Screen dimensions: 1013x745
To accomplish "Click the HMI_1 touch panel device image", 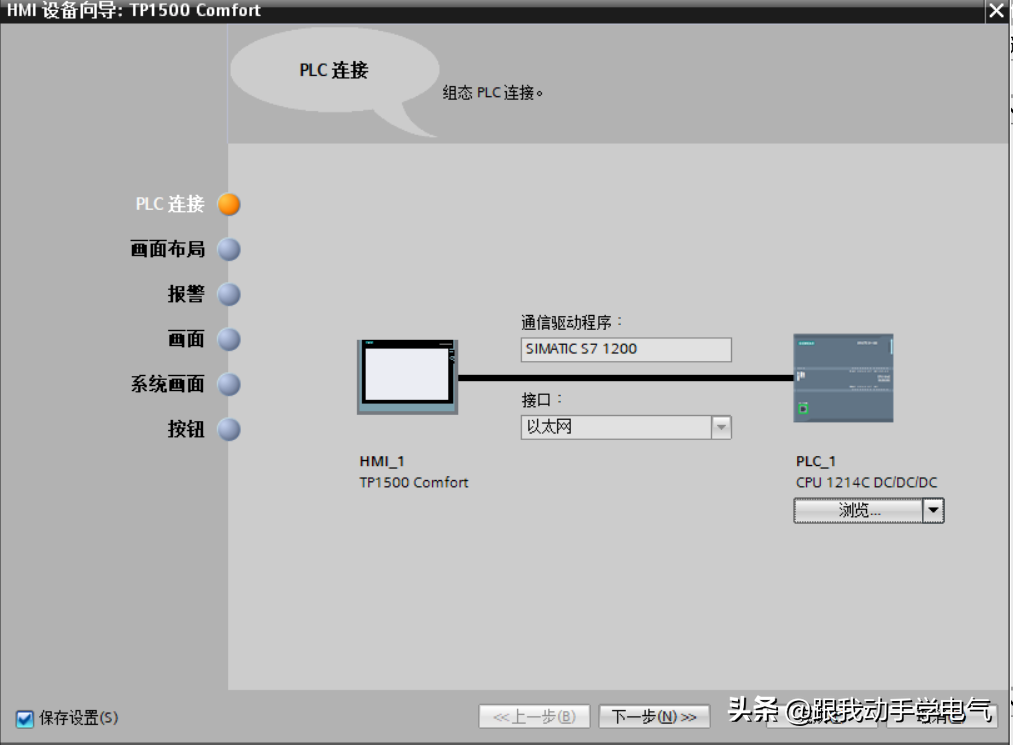I will tap(407, 376).
